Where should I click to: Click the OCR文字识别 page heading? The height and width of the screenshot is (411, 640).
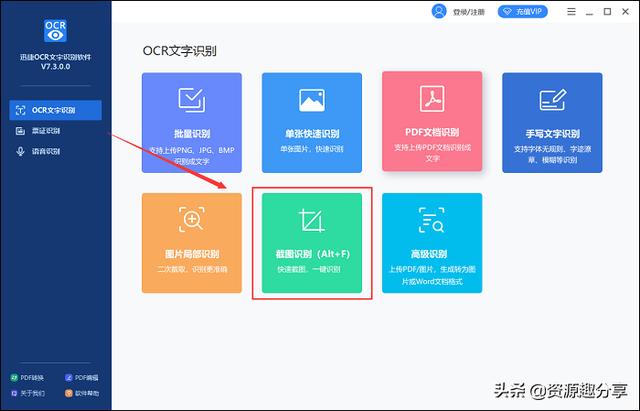(180, 51)
